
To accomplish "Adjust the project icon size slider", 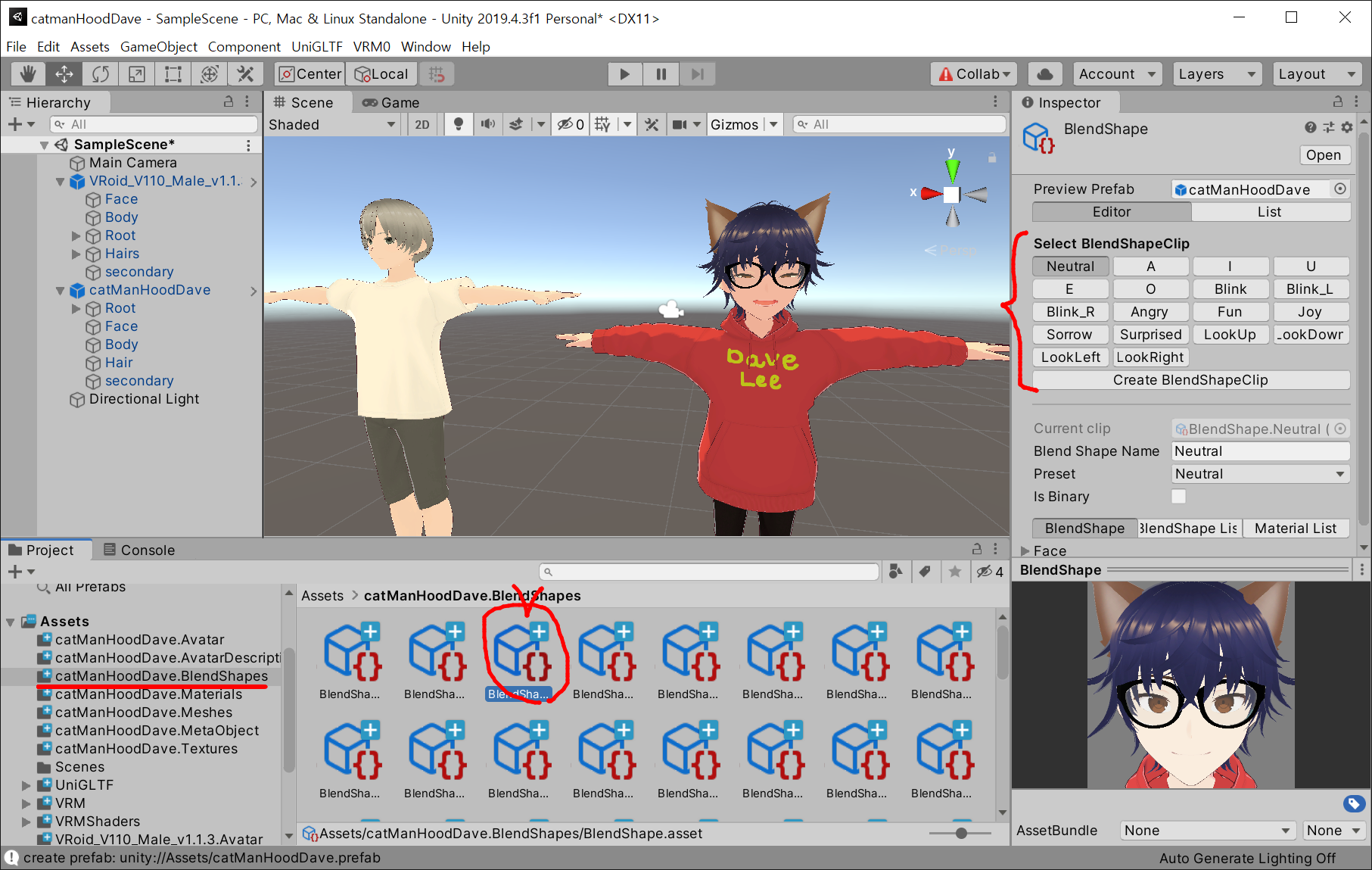I will pyautogui.click(x=960, y=834).
